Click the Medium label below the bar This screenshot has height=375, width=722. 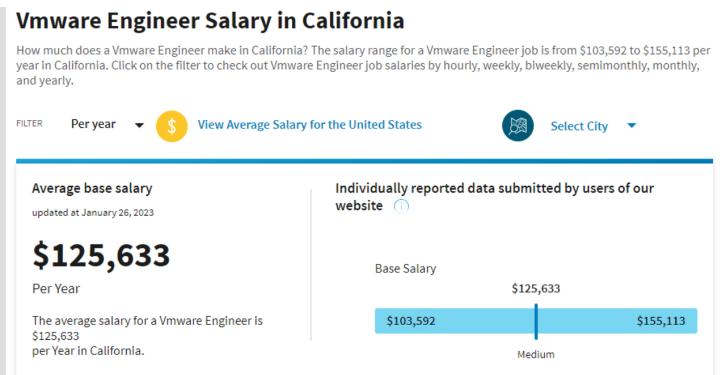(536, 355)
